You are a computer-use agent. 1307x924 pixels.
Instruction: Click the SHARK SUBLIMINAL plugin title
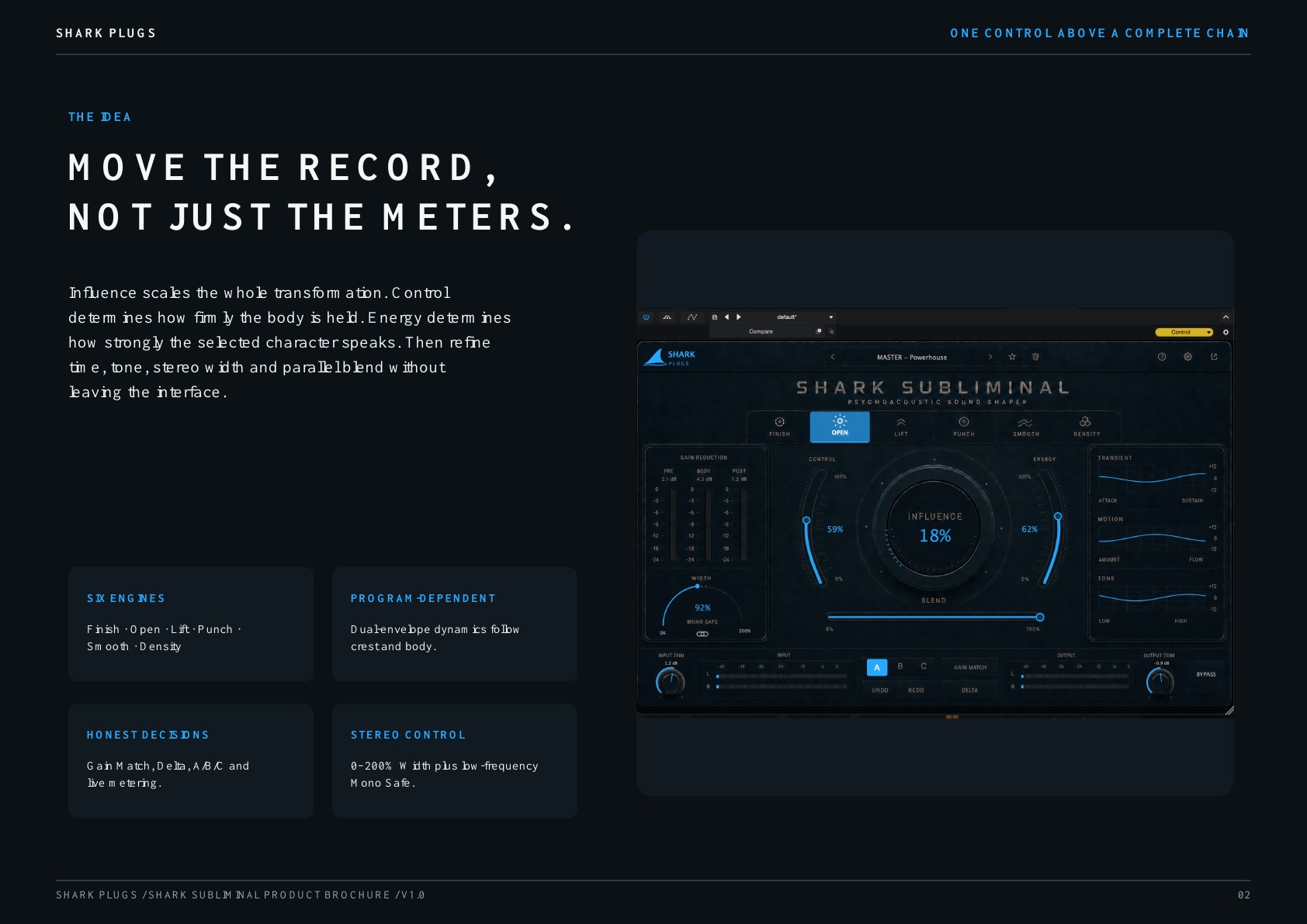click(934, 387)
